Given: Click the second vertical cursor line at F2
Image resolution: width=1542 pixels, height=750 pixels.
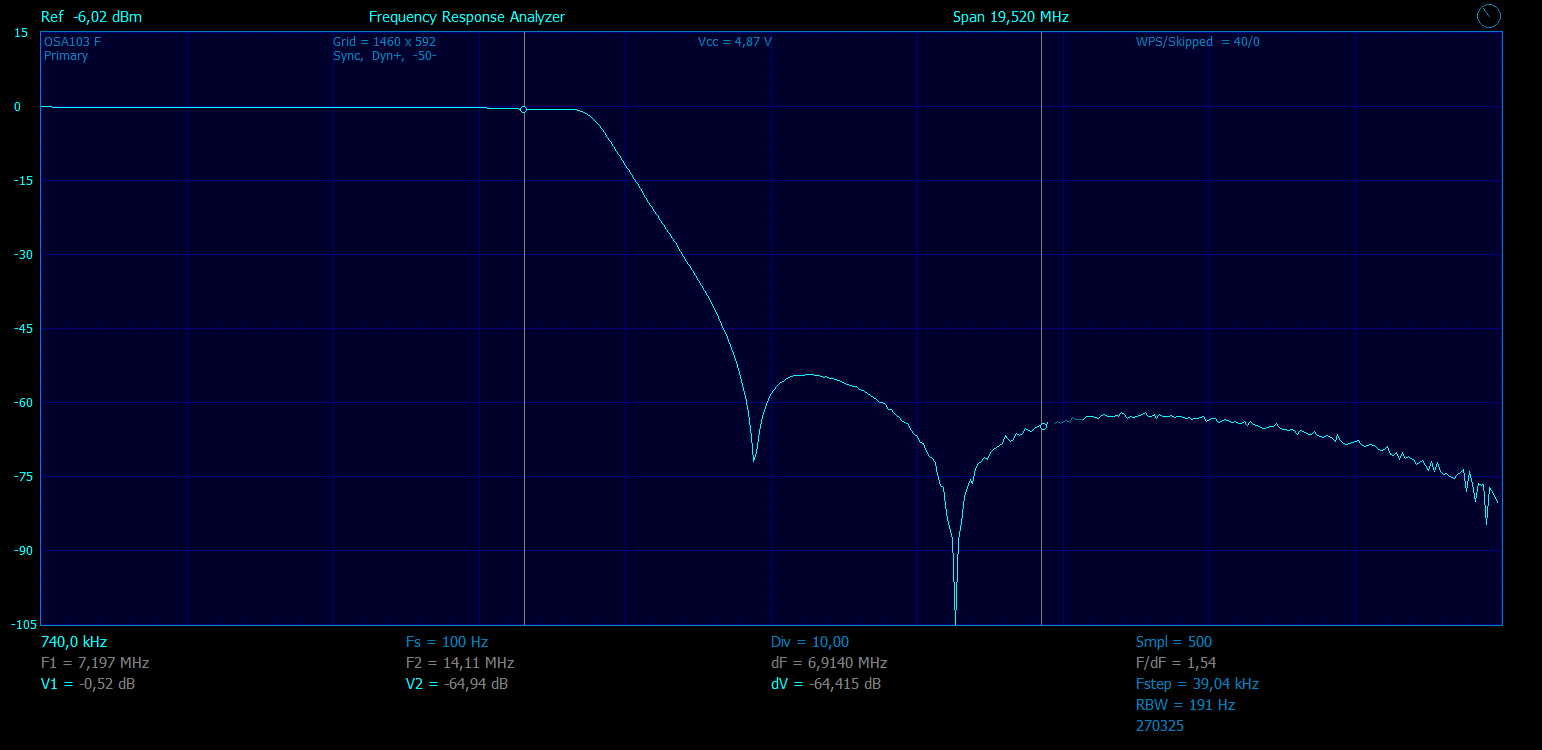Looking at the screenshot, I should pos(1041,328).
